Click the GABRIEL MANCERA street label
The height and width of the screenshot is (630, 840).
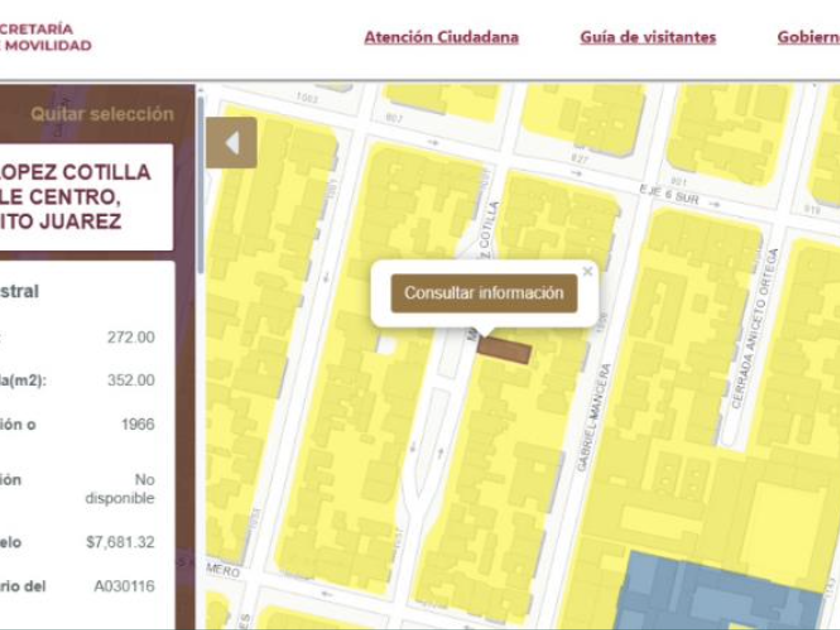pyautogui.click(x=594, y=417)
